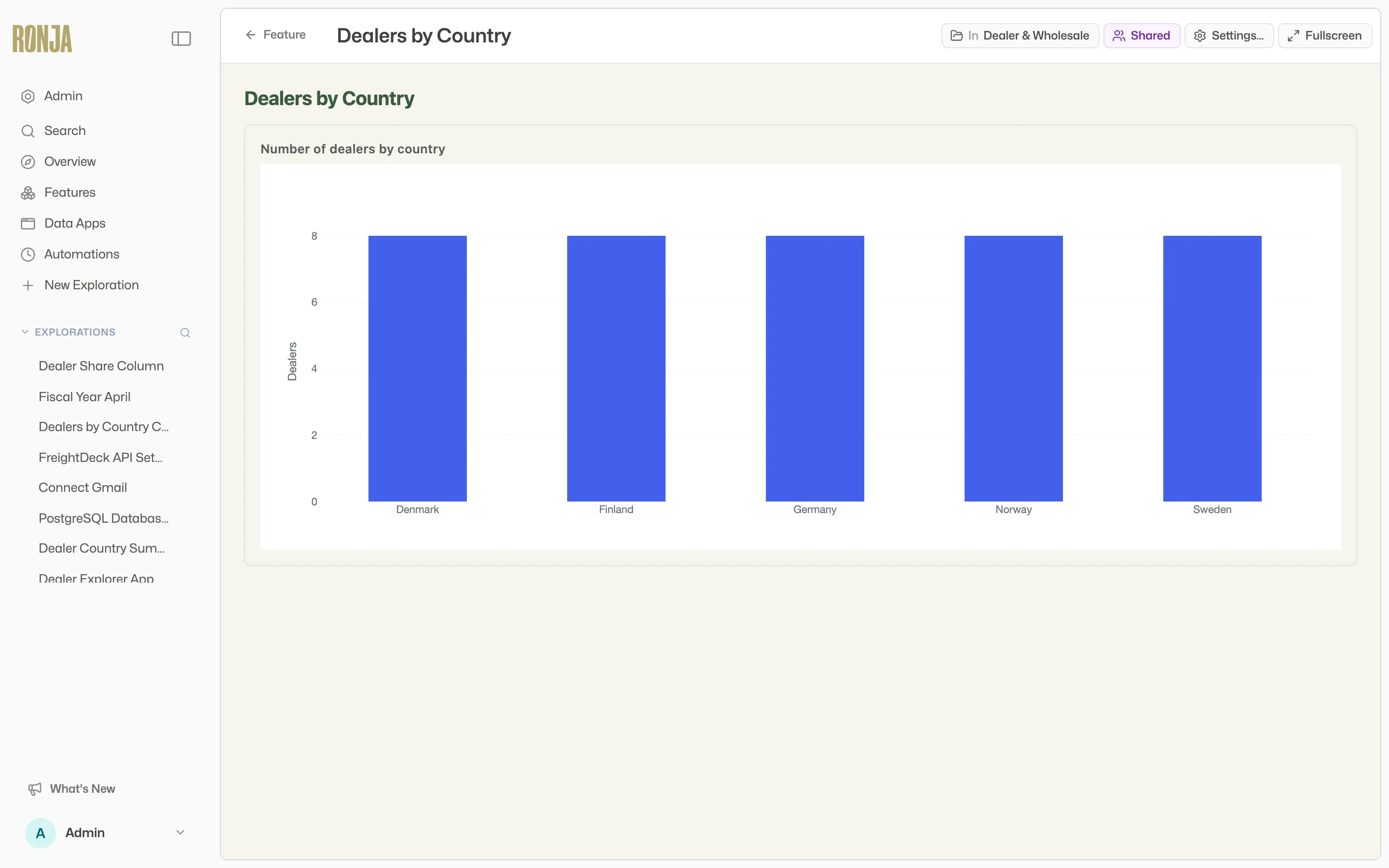Viewport: 1389px width, 868px height.
Task: Click the Finland bar in the chart
Action: tap(616, 368)
